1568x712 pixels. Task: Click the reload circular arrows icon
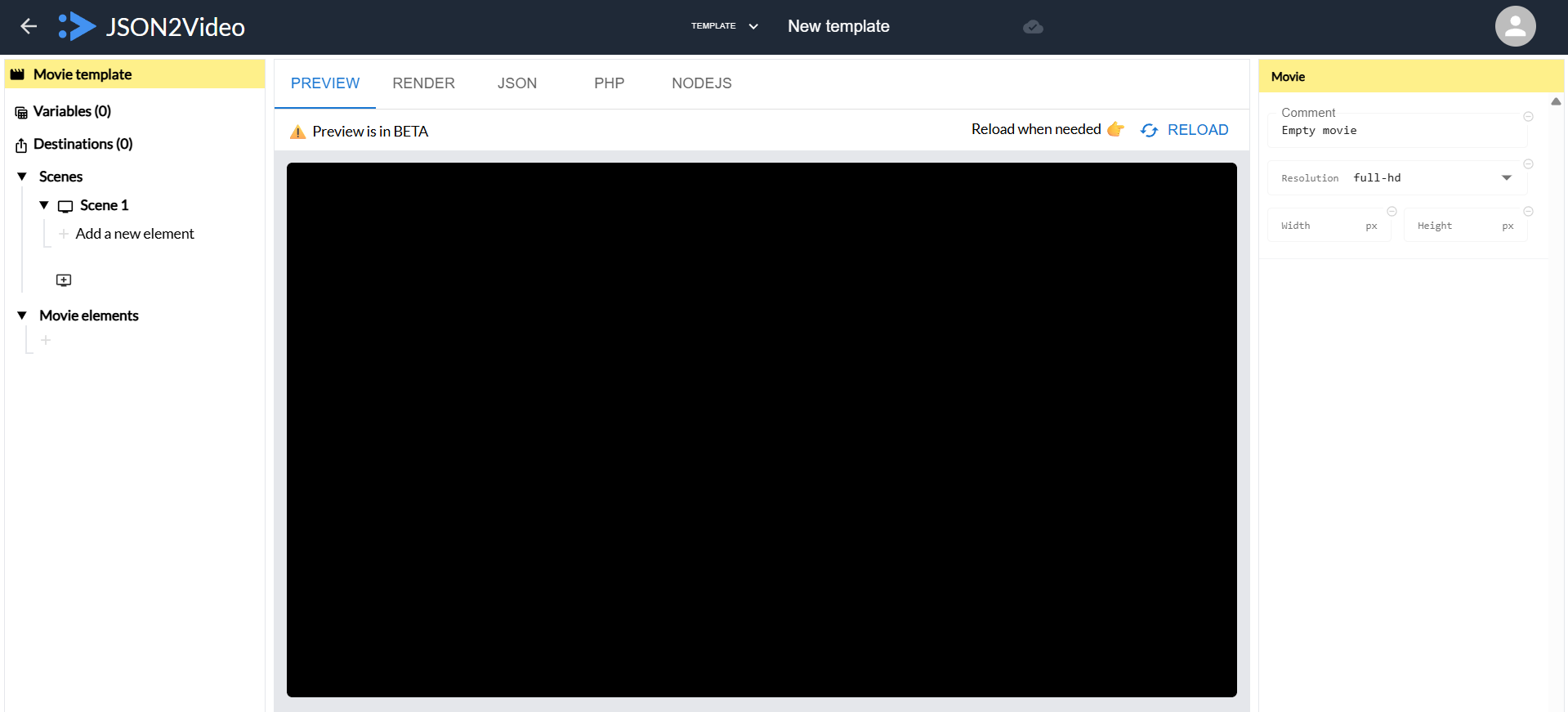point(1149,131)
